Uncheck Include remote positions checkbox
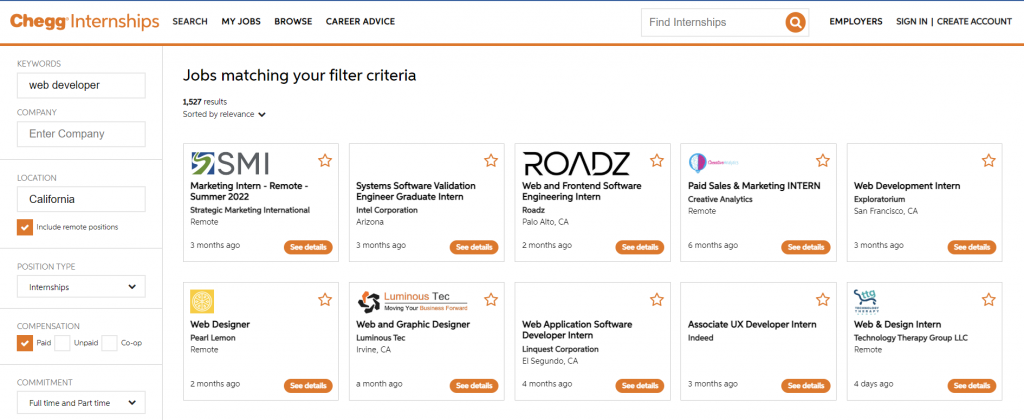Image resolution: width=1024 pixels, height=420 pixels. [x=25, y=227]
